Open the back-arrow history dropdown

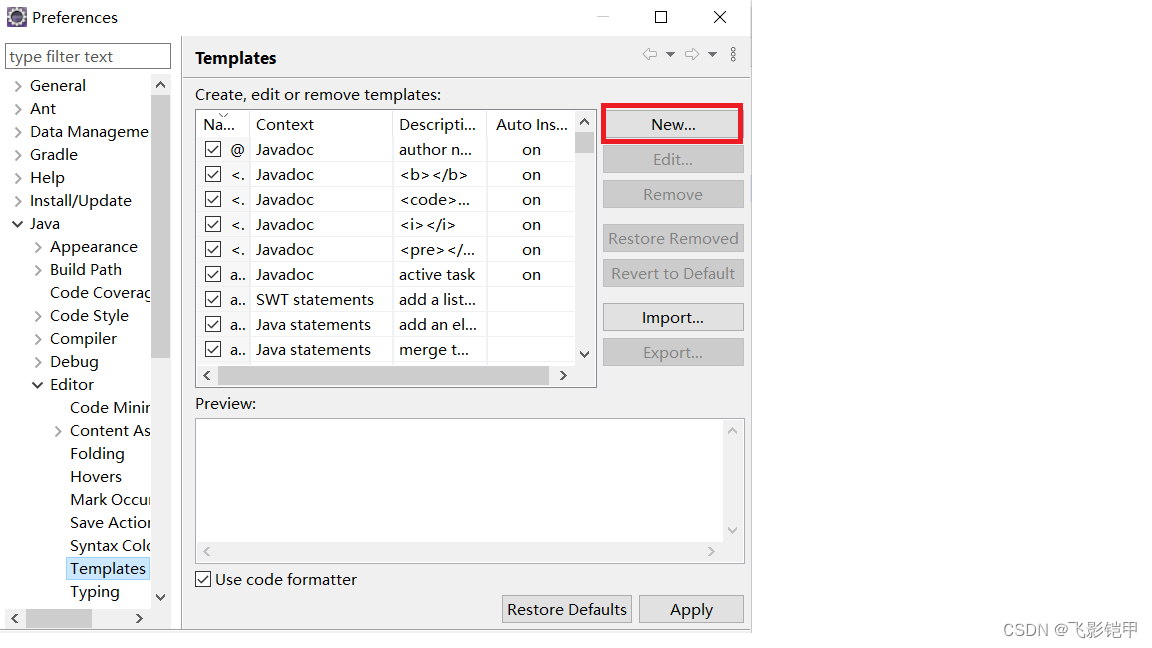pyautogui.click(x=670, y=54)
